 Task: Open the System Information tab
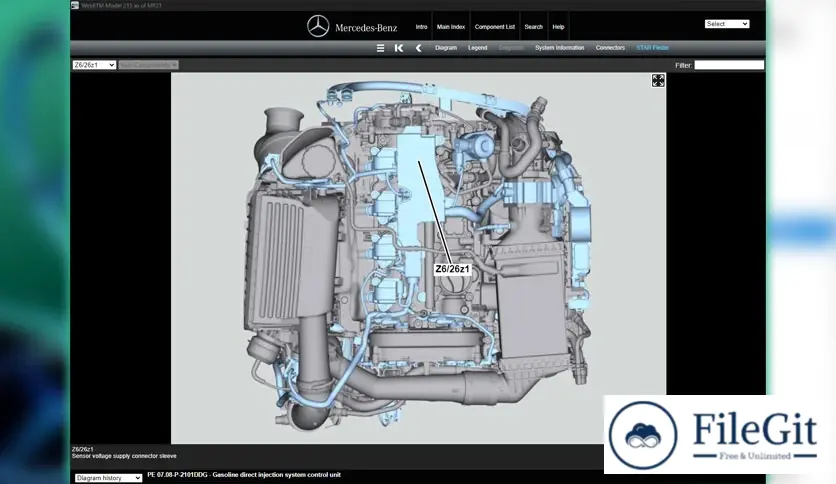560,48
